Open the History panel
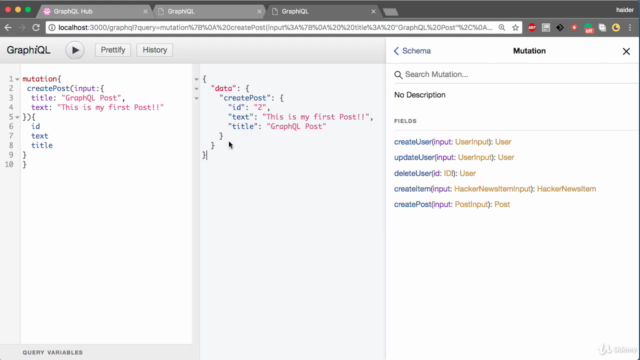This screenshot has height=360, width=640. coord(155,50)
